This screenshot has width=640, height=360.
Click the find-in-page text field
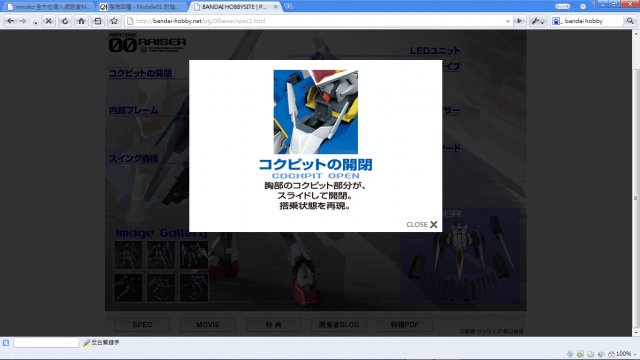pos(46,342)
